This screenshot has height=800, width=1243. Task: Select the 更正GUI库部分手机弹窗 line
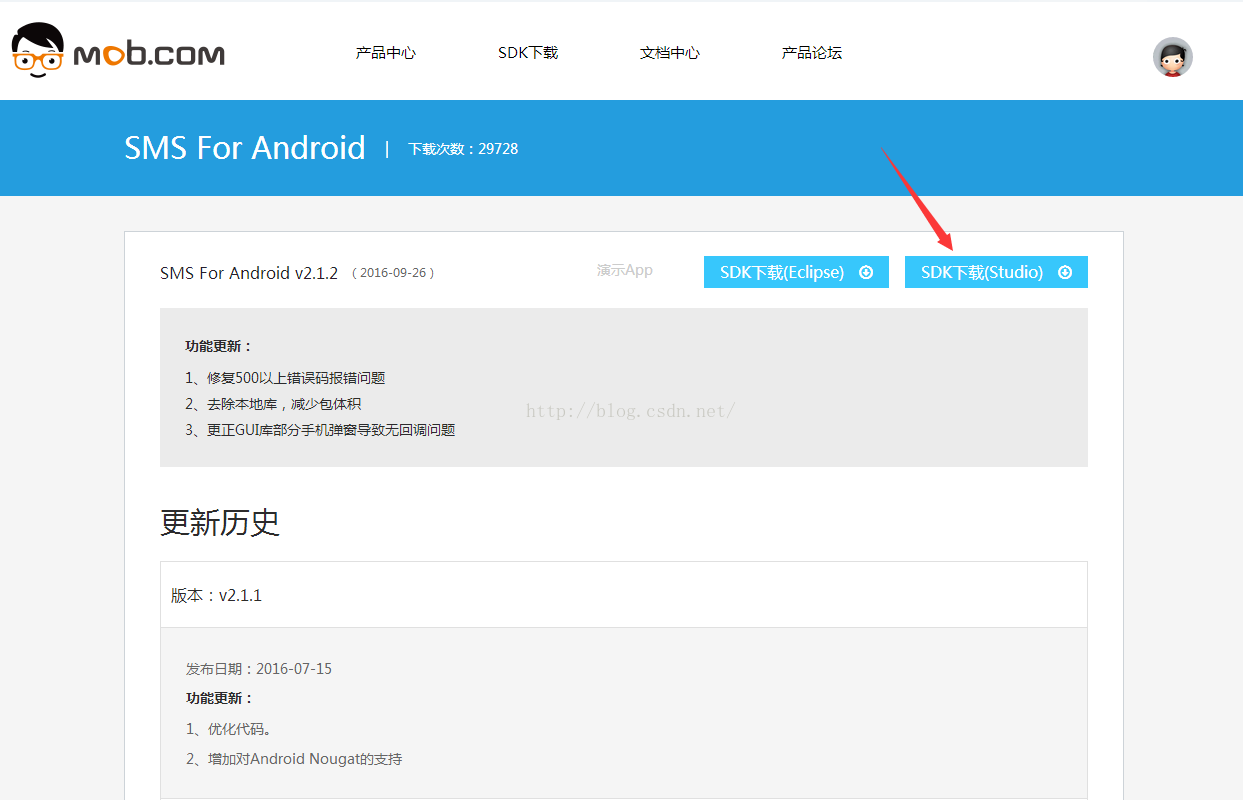pyautogui.click(x=320, y=430)
